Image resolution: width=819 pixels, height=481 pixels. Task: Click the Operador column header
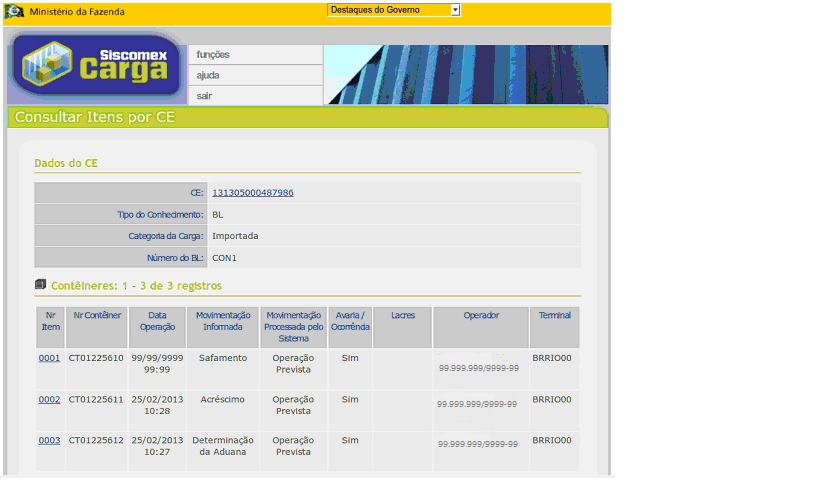481,327
